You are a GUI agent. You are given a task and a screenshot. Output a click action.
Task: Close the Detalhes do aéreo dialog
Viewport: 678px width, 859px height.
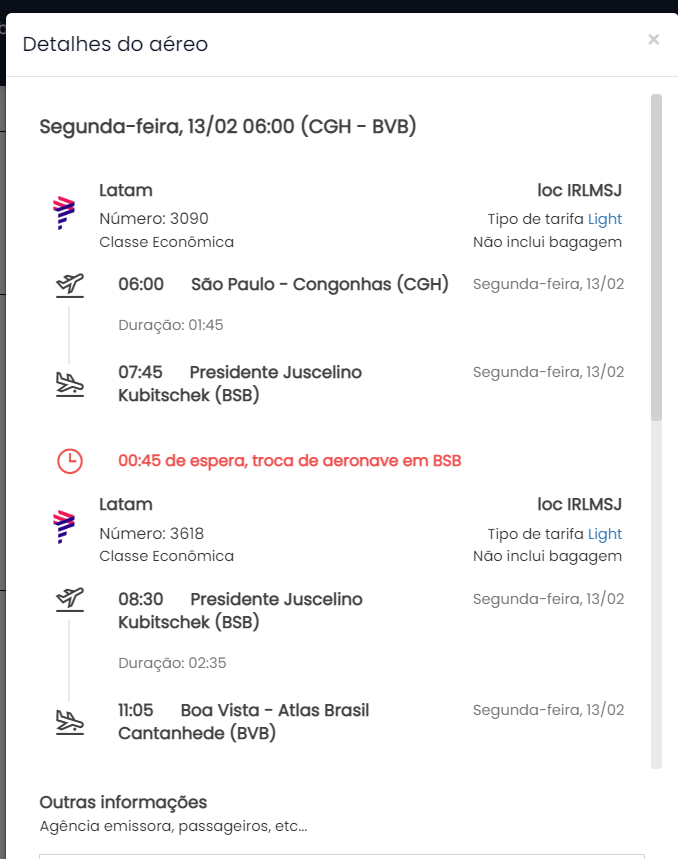point(653,39)
